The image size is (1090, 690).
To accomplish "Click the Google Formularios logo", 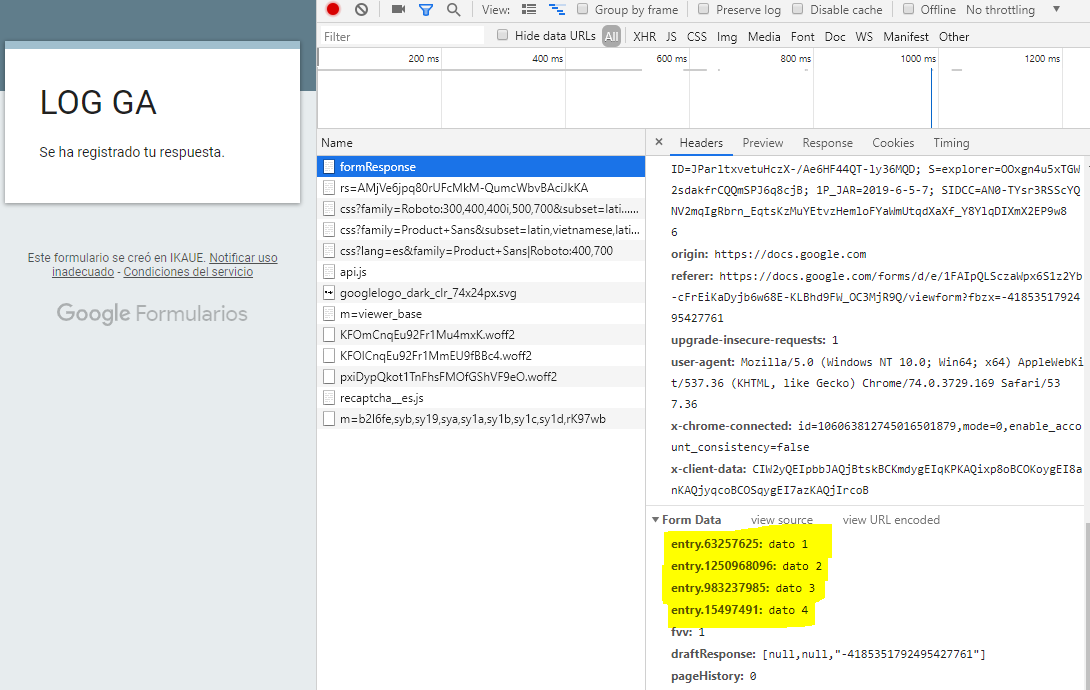I will tap(152, 313).
